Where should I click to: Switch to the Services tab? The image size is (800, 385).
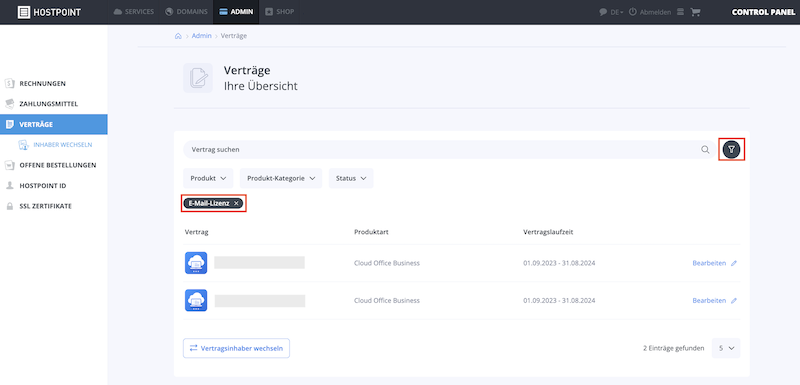pyautogui.click(x=133, y=12)
